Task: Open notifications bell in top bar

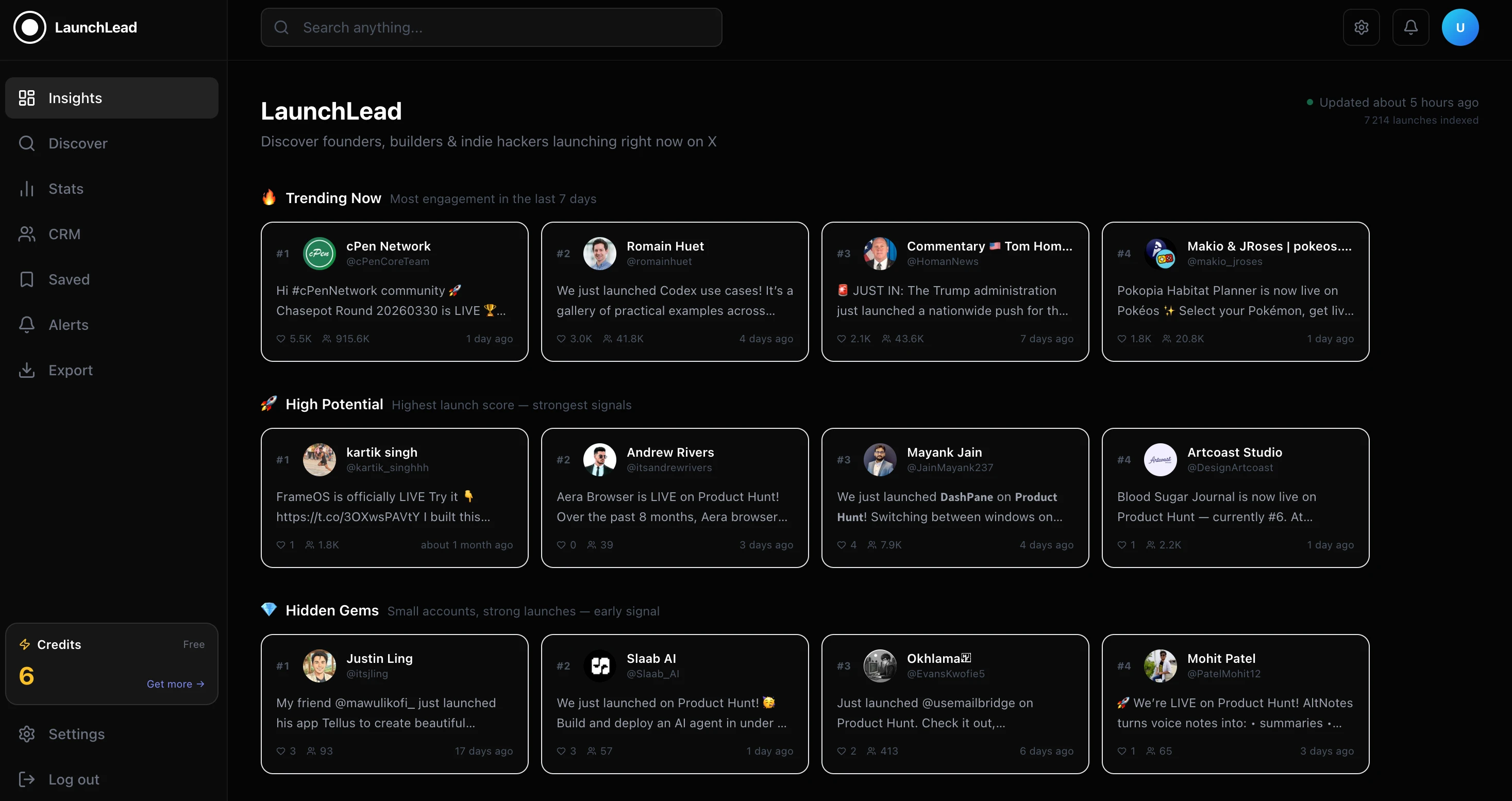Action: pyautogui.click(x=1410, y=28)
